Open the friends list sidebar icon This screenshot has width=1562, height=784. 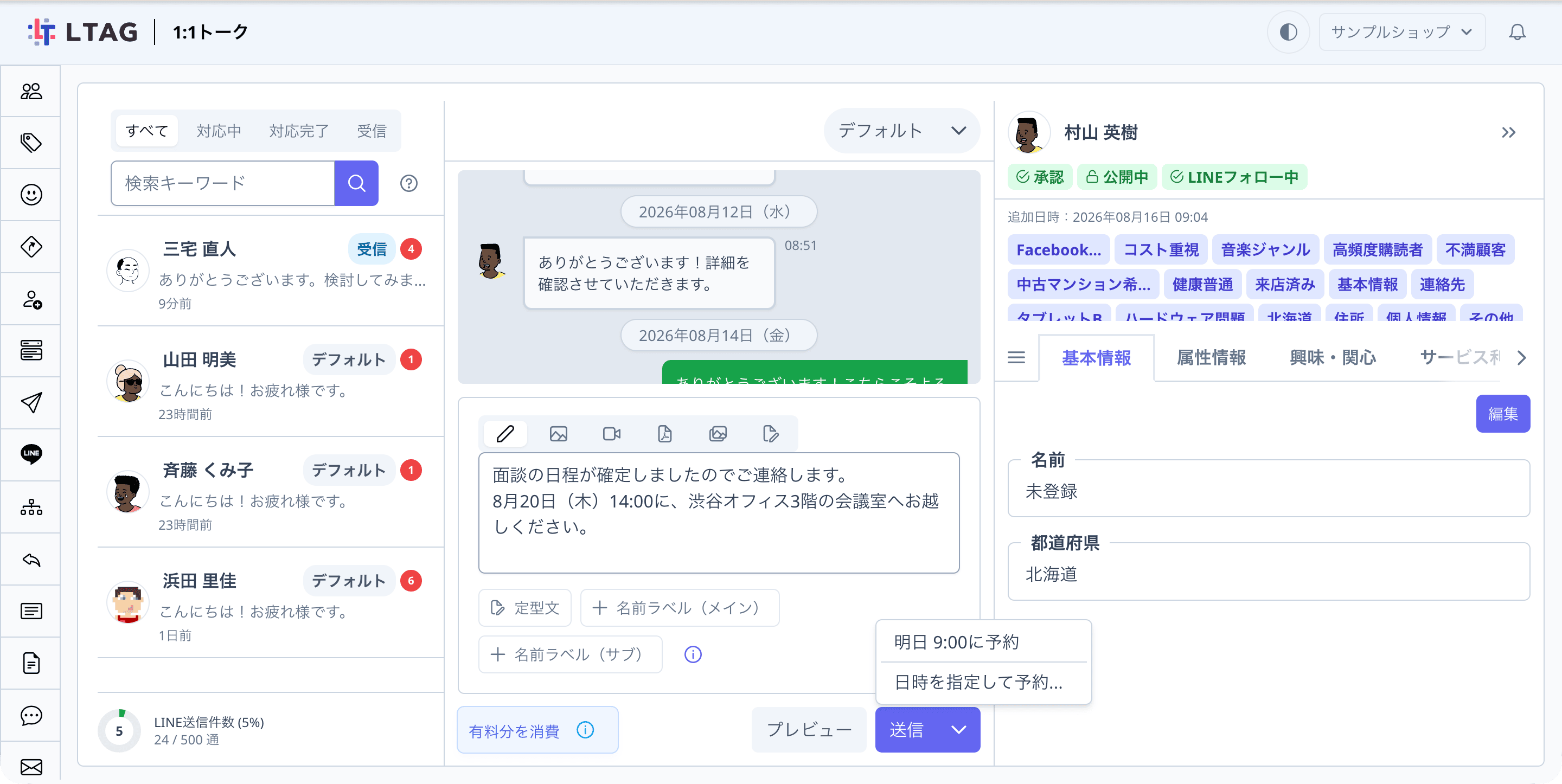click(31, 91)
